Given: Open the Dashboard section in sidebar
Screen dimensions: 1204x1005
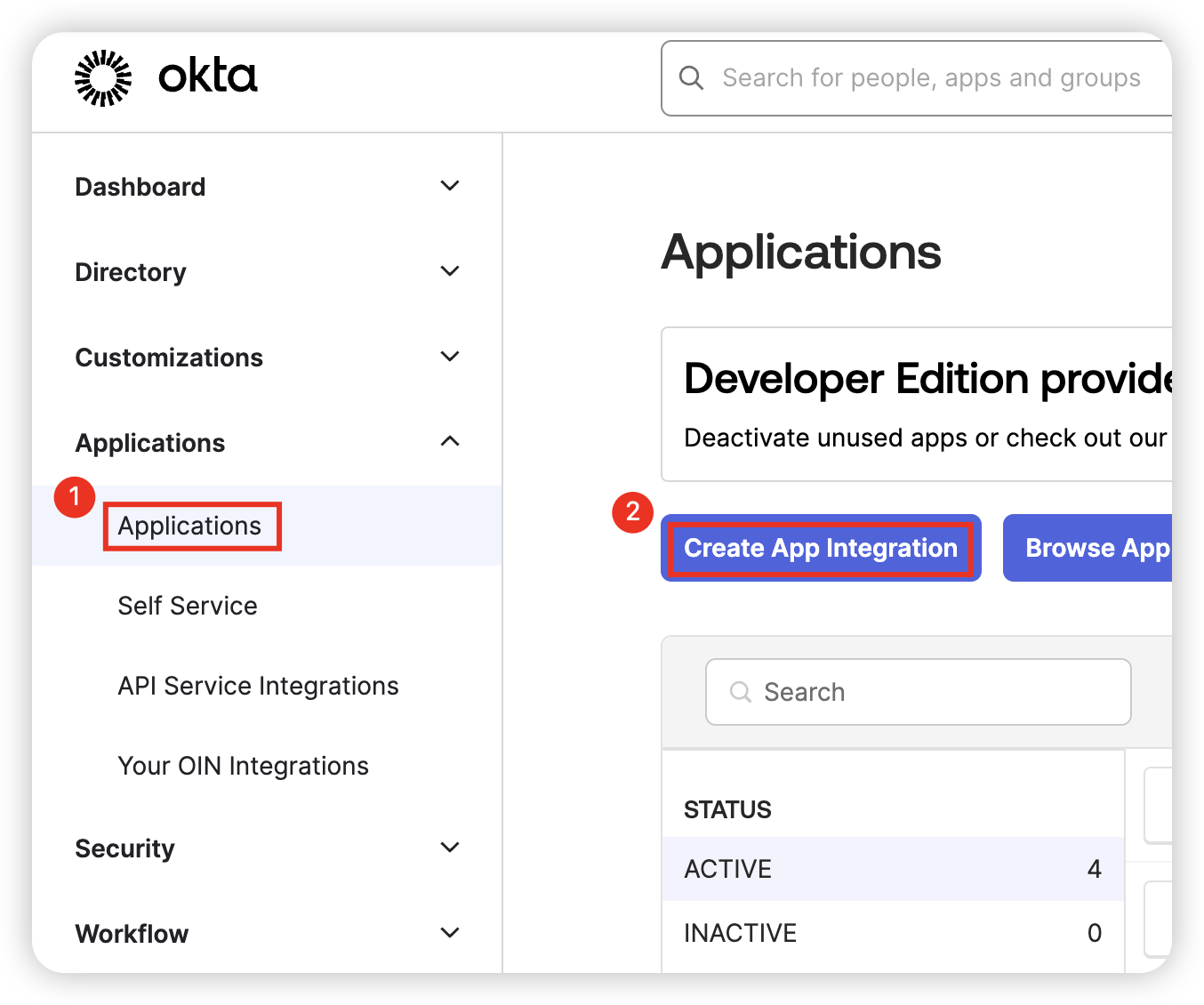Looking at the screenshot, I should coord(140,187).
